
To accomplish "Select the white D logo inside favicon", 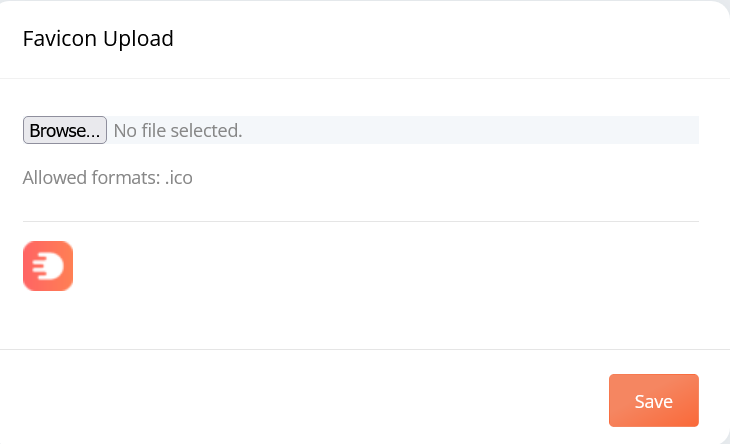I will (x=48, y=266).
